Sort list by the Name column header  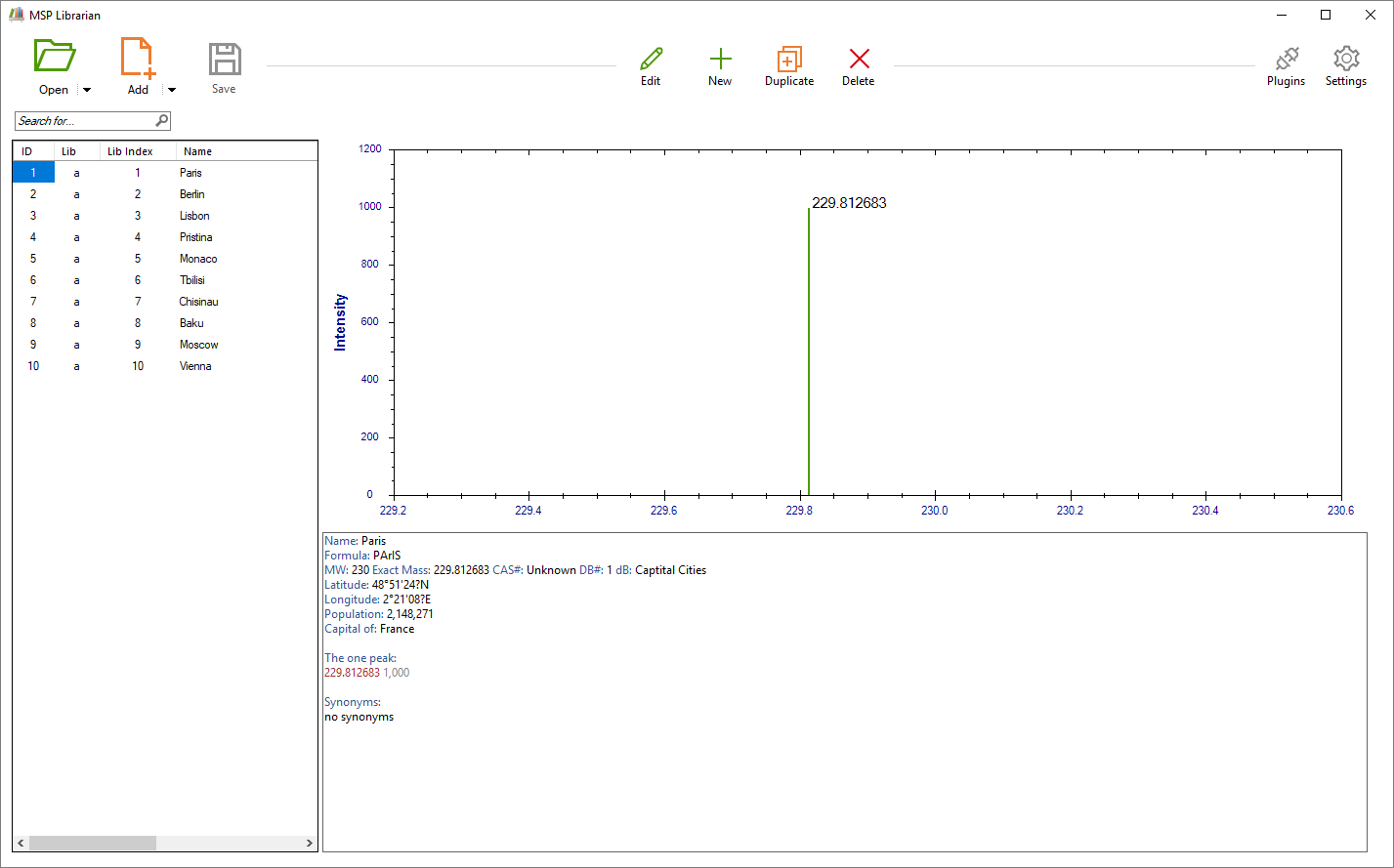coord(197,151)
